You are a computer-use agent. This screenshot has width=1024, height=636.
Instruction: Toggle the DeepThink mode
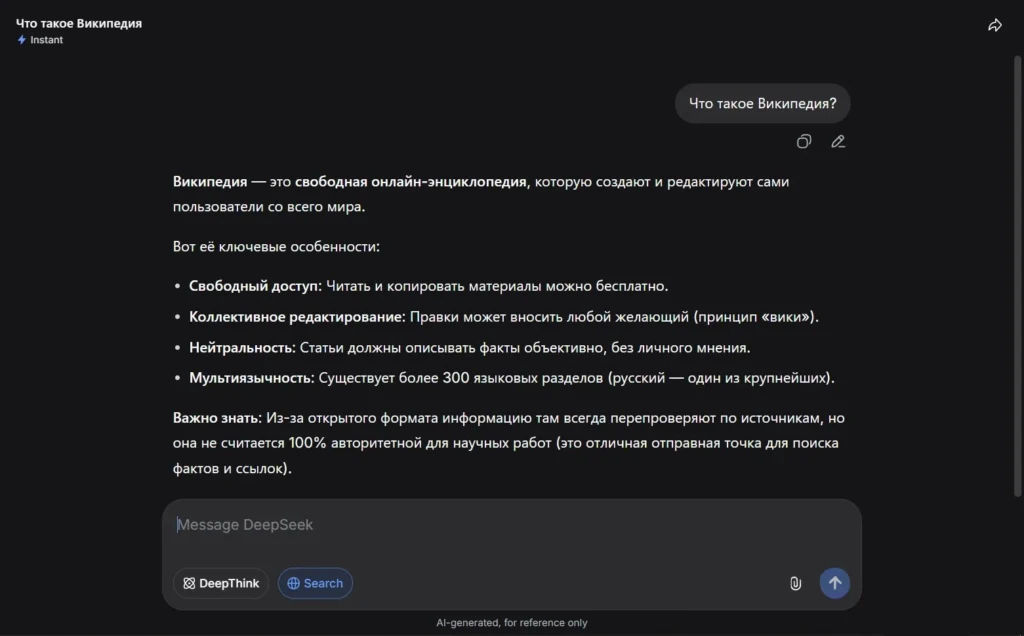pyautogui.click(x=221, y=583)
